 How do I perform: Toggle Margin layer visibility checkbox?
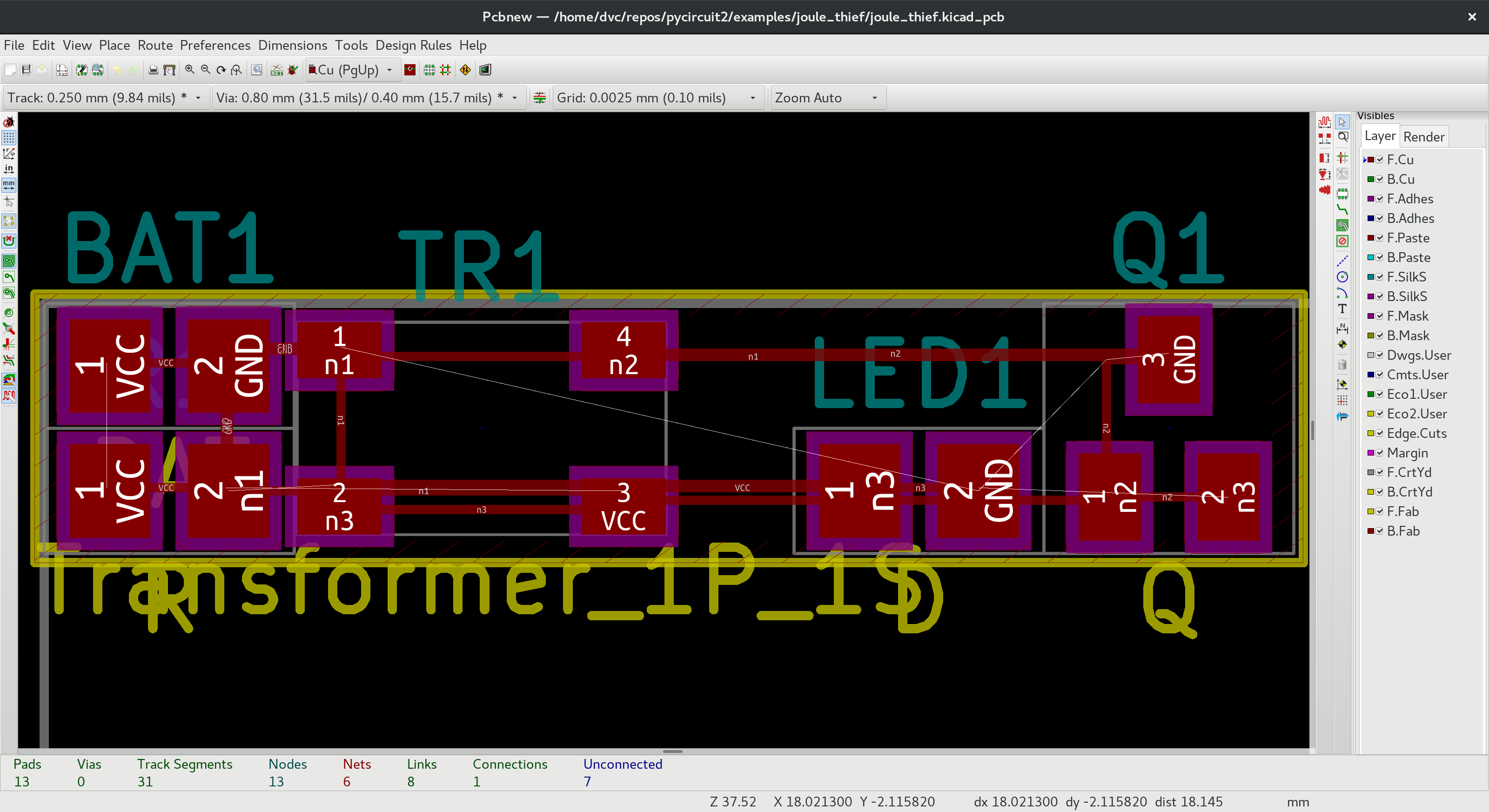click(1380, 452)
